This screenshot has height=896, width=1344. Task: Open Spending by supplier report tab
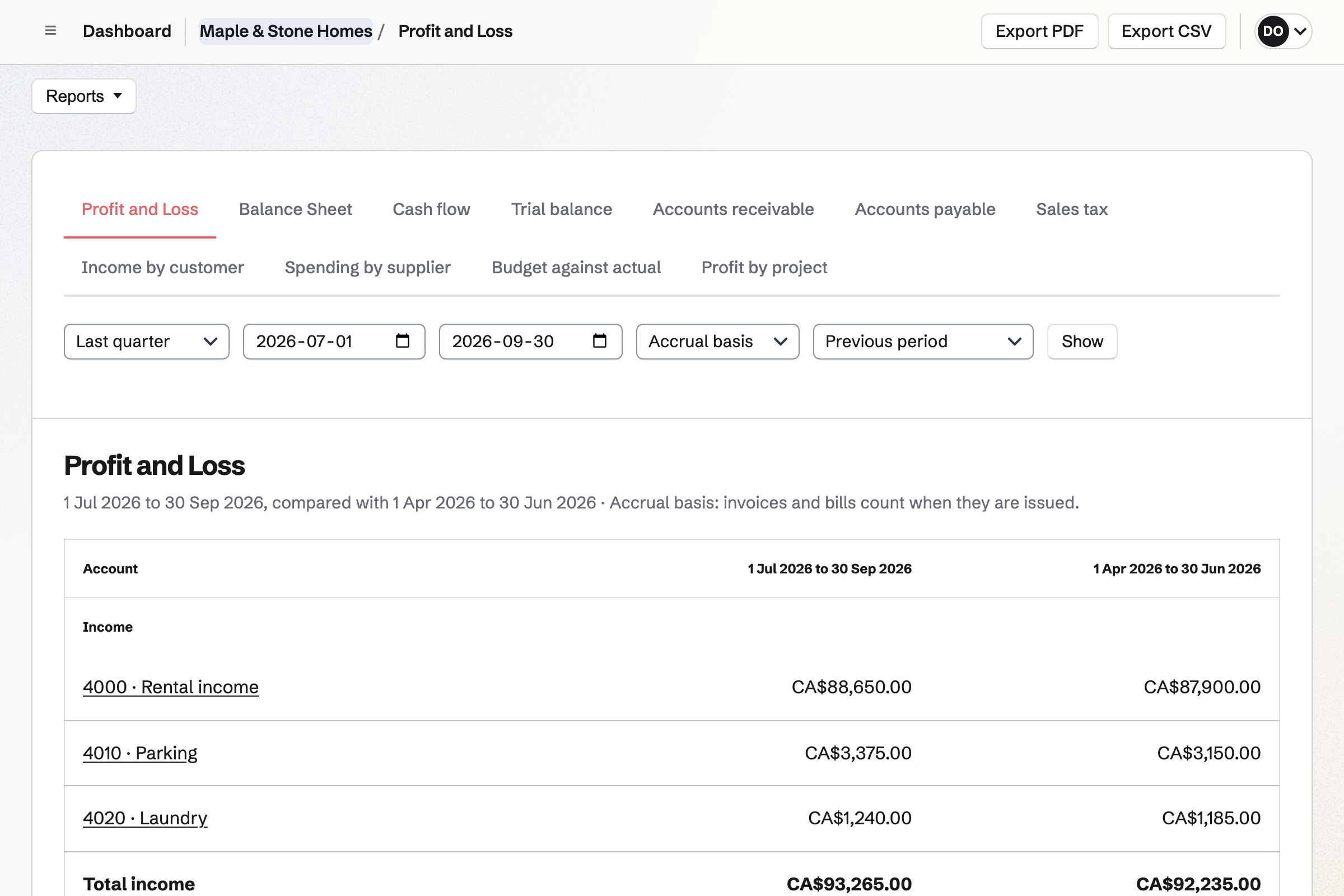368,268
